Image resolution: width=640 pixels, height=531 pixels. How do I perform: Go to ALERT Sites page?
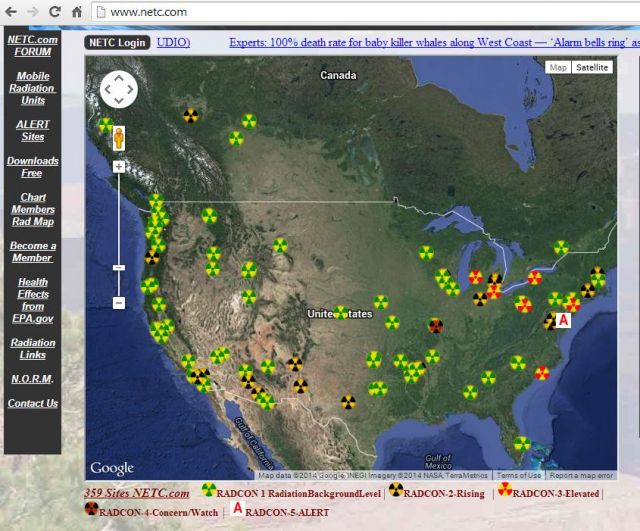[32, 130]
